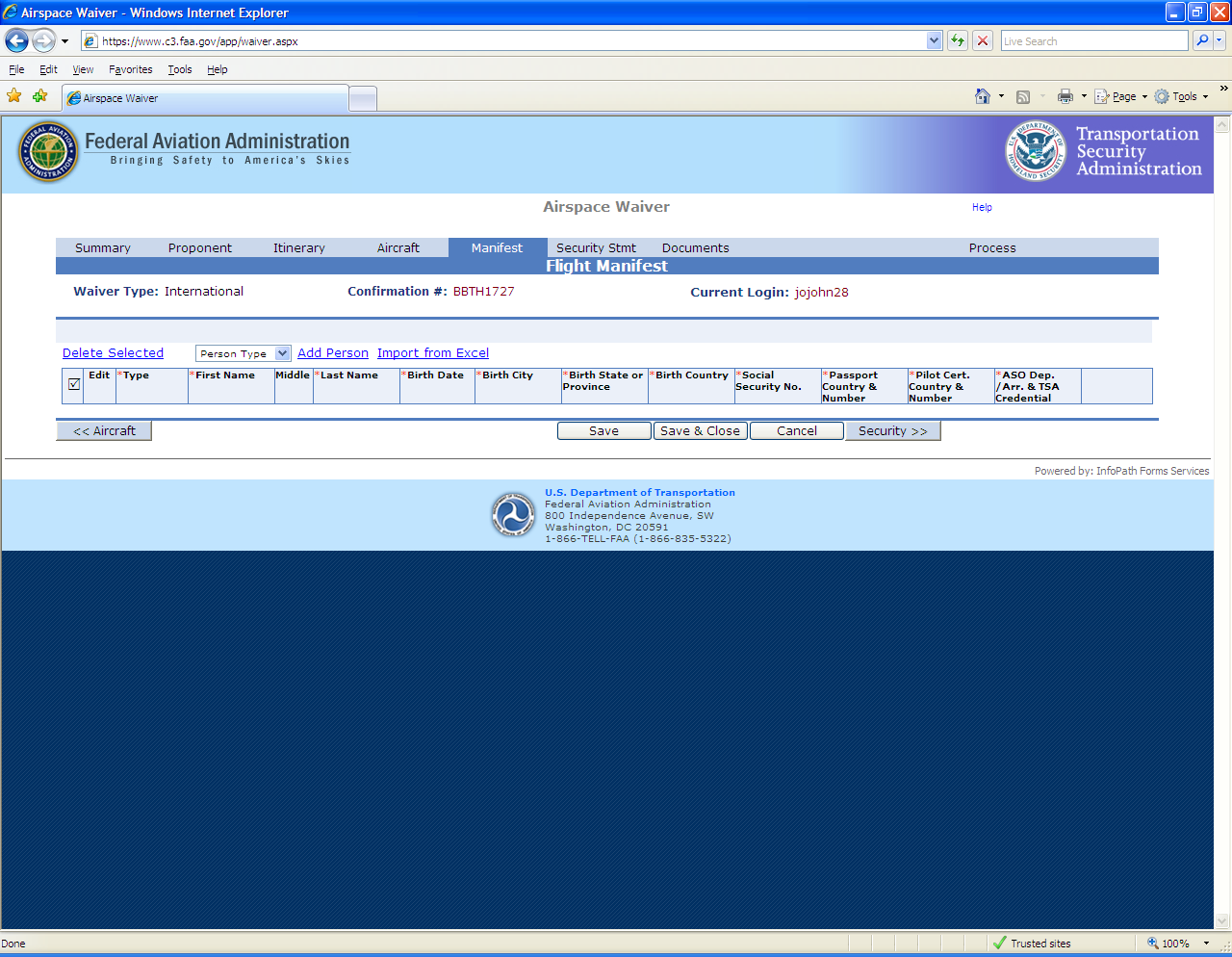
Task: Open Favorites Center star icon
Action: (14, 96)
